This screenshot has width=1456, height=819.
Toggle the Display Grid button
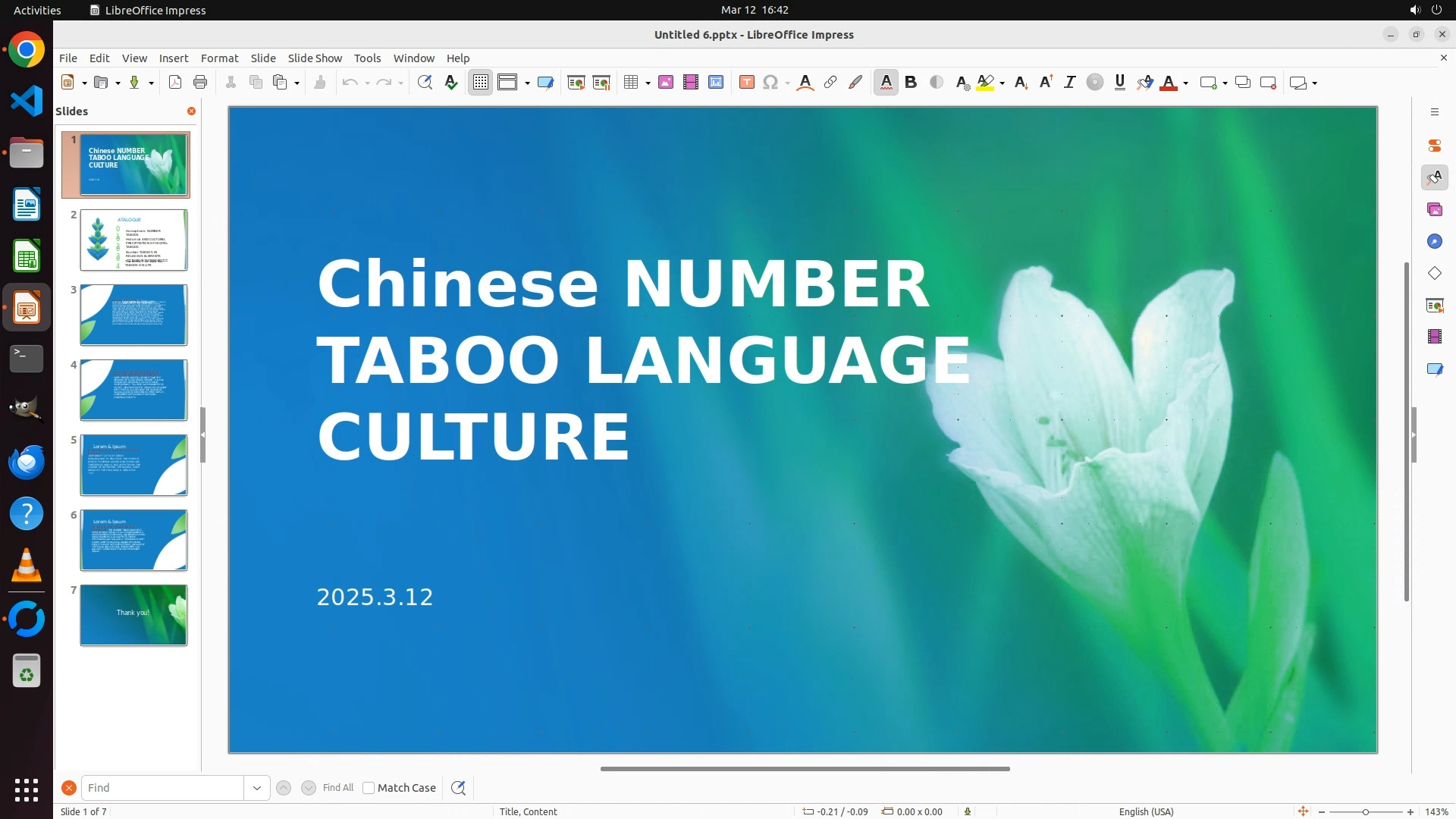(481, 83)
